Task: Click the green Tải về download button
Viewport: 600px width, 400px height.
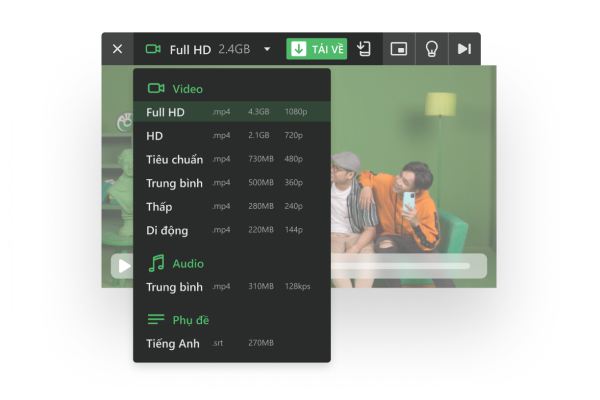Action: [316, 49]
